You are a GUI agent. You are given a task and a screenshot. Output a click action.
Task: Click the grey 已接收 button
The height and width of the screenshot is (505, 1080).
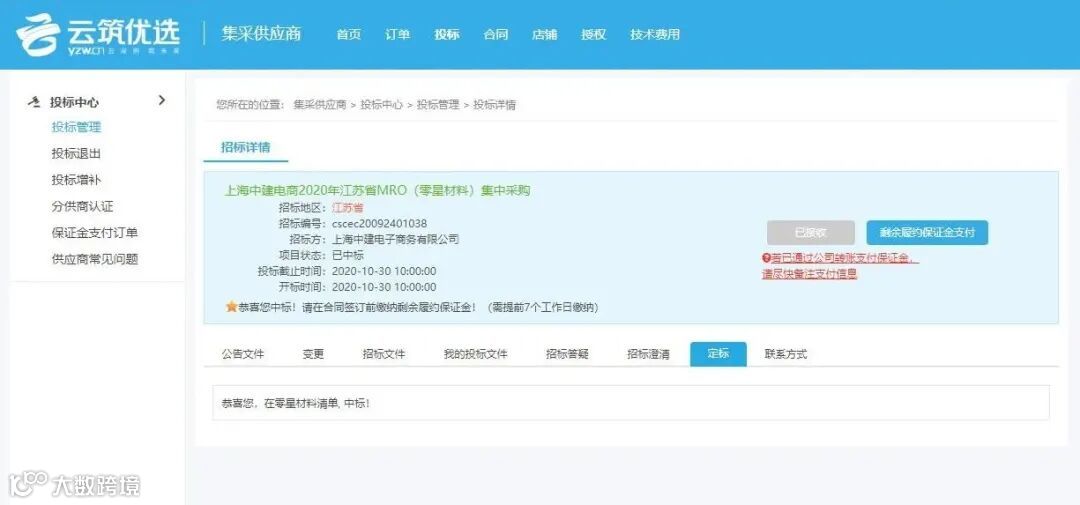[x=811, y=233]
